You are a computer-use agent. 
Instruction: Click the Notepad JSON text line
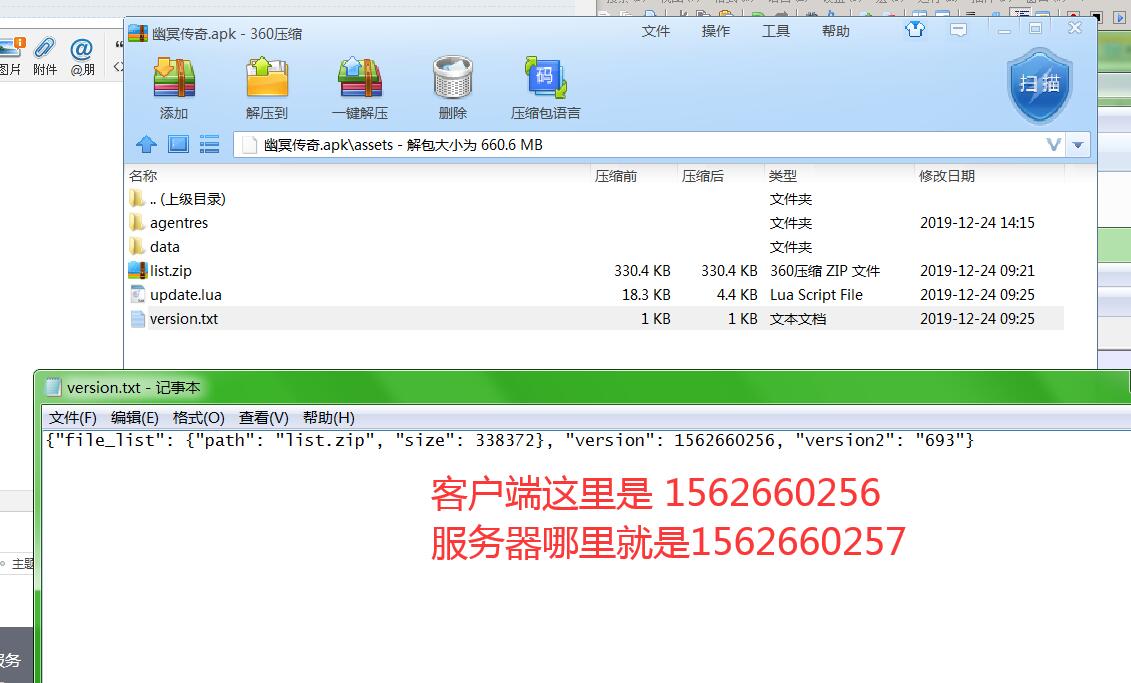(x=509, y=440)
